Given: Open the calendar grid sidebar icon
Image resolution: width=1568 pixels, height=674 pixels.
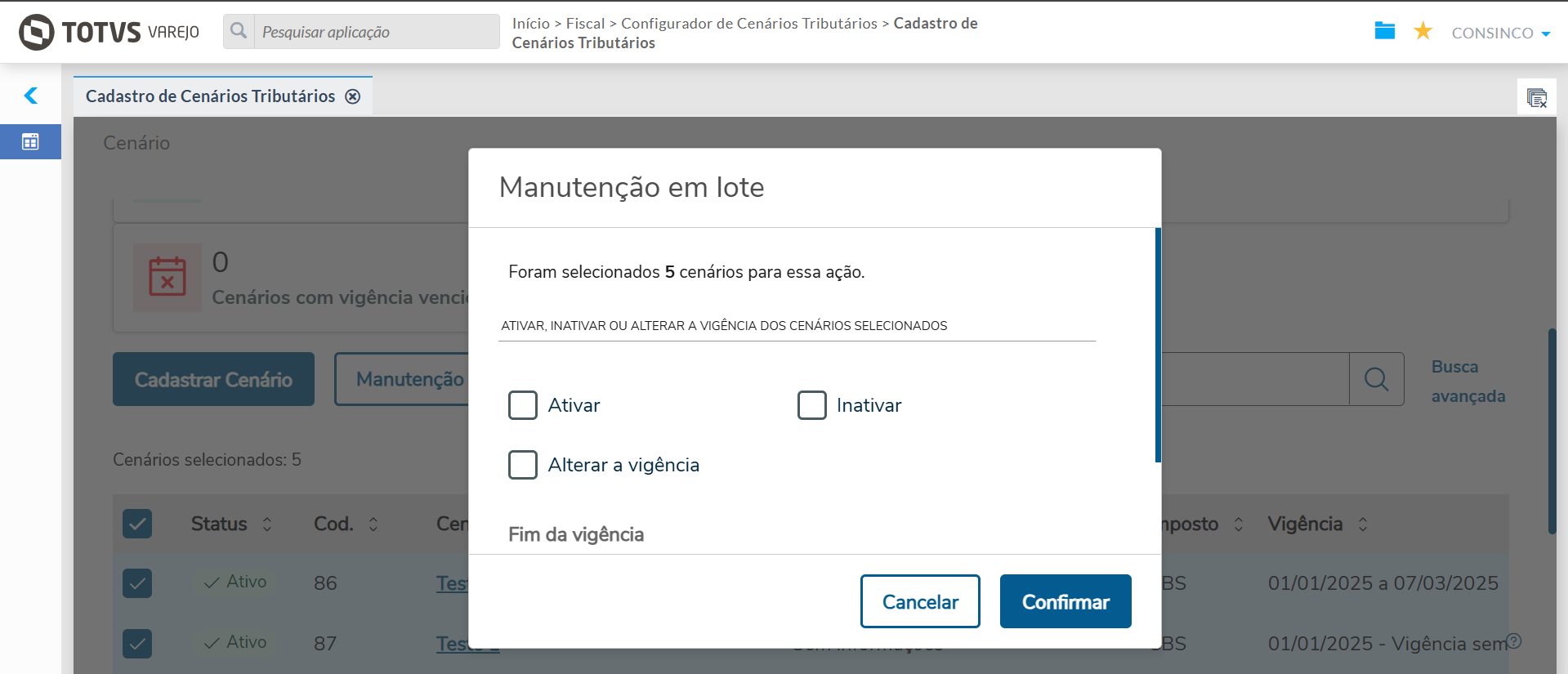Looking at the screenshot, I should (x=30, y=141).
